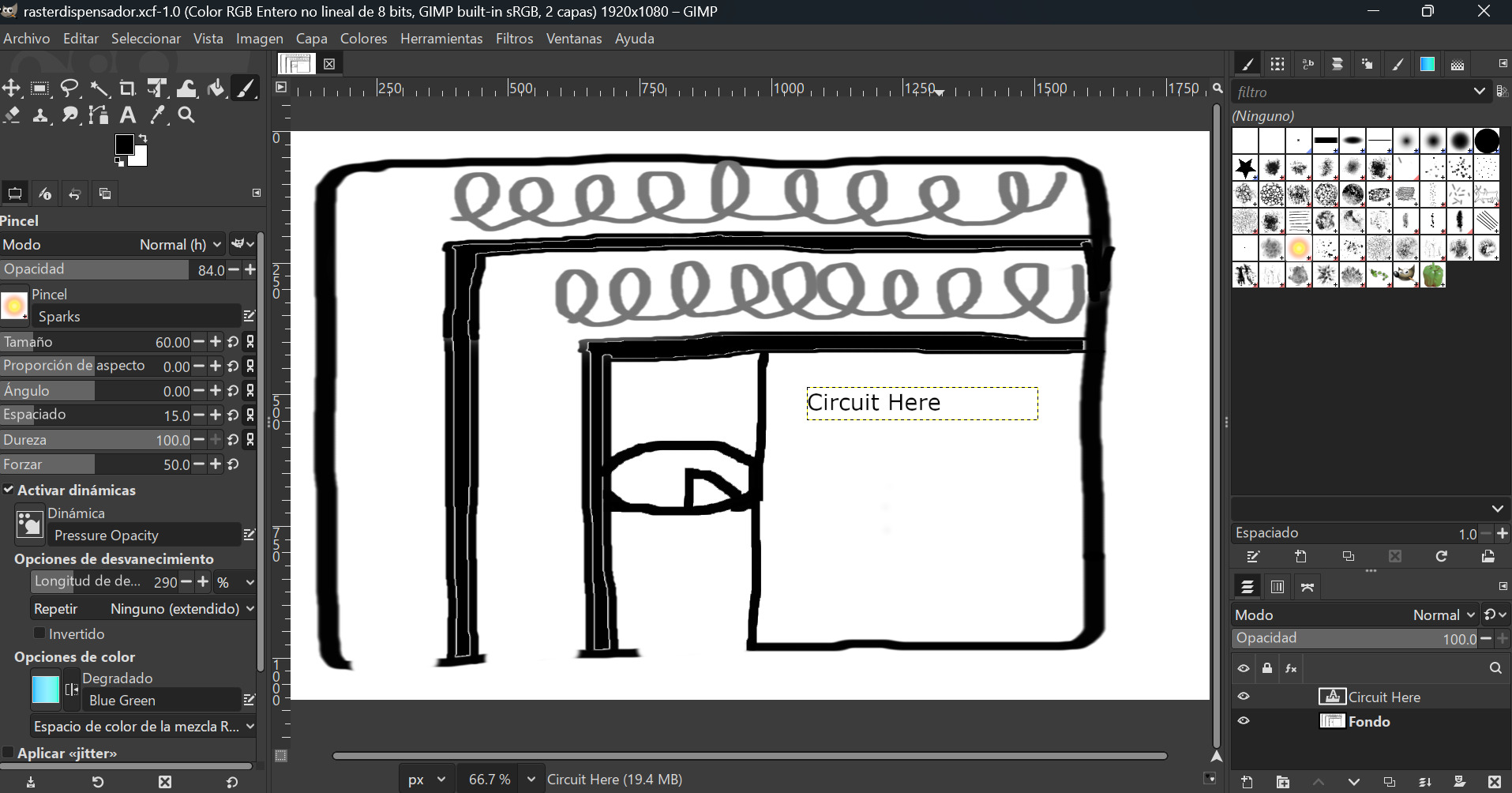Activate the Crop tool

127,88
